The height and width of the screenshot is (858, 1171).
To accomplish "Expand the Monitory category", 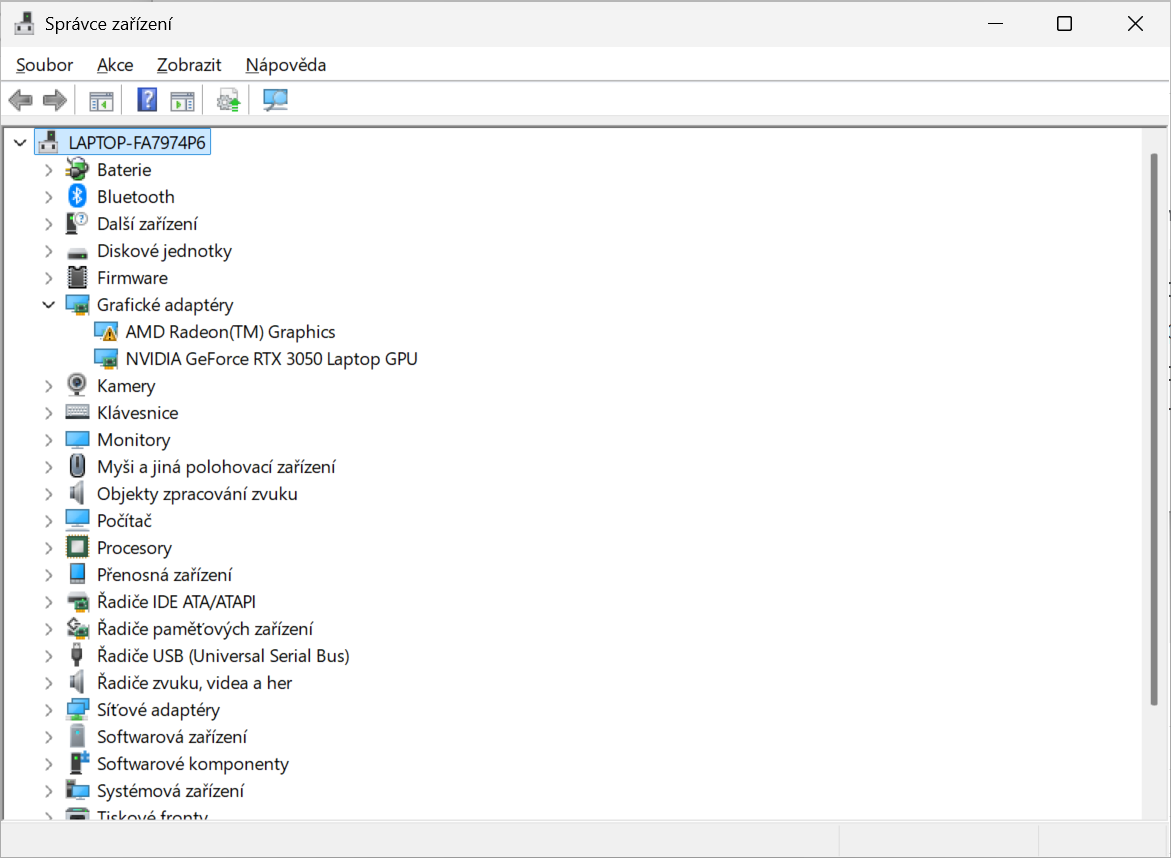I will click(49, 440).
